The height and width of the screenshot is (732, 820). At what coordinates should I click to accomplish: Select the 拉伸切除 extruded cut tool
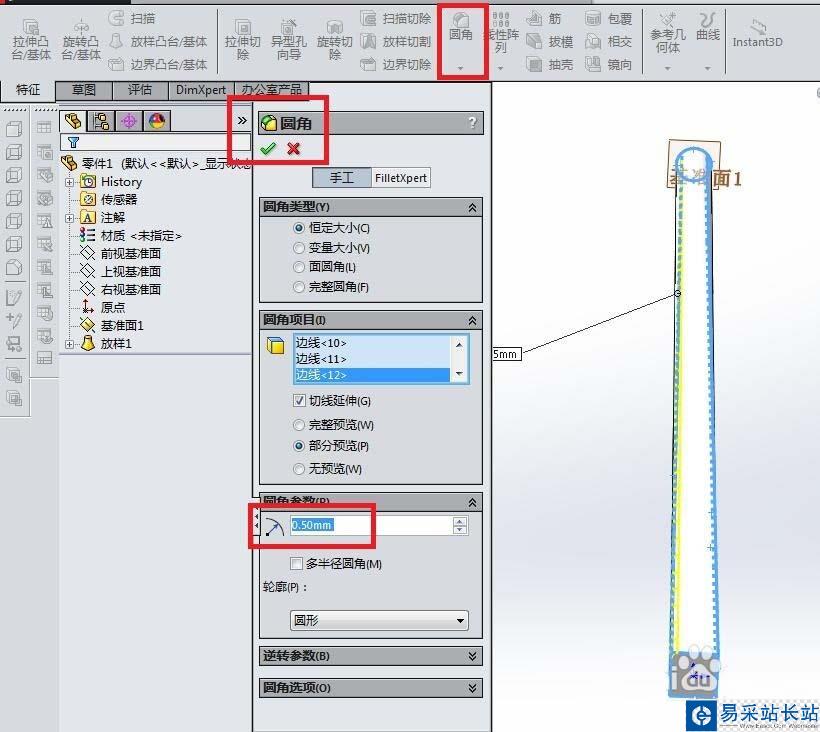click(243, 40)
